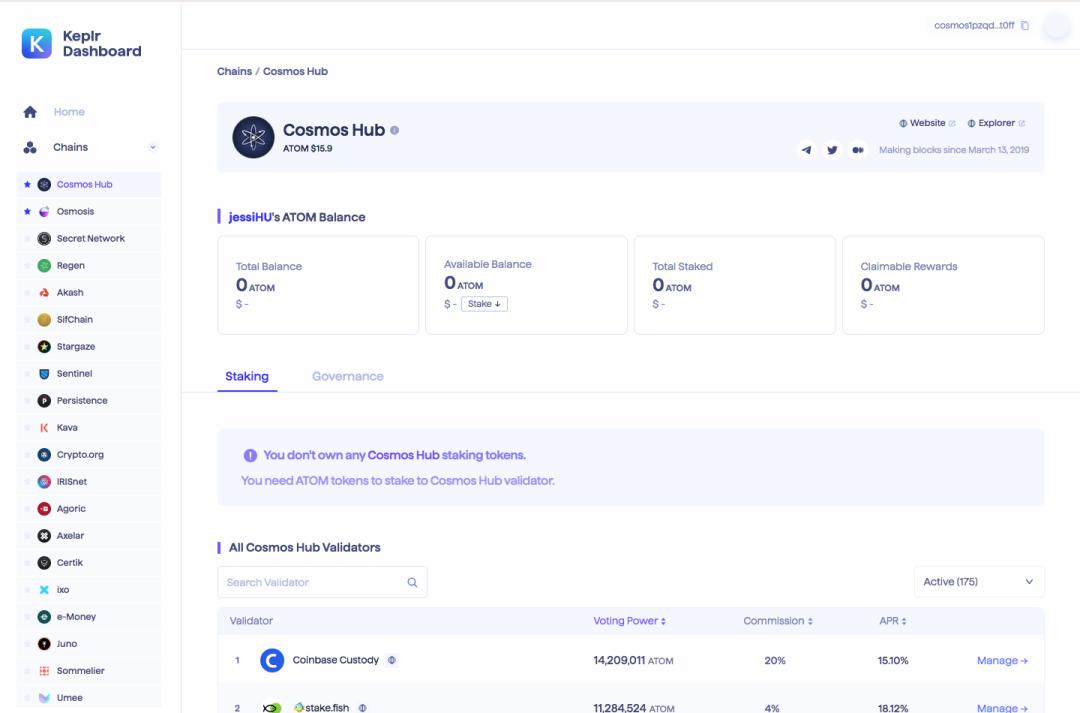Click the search magnifier in validator search

tap(412, 582)
